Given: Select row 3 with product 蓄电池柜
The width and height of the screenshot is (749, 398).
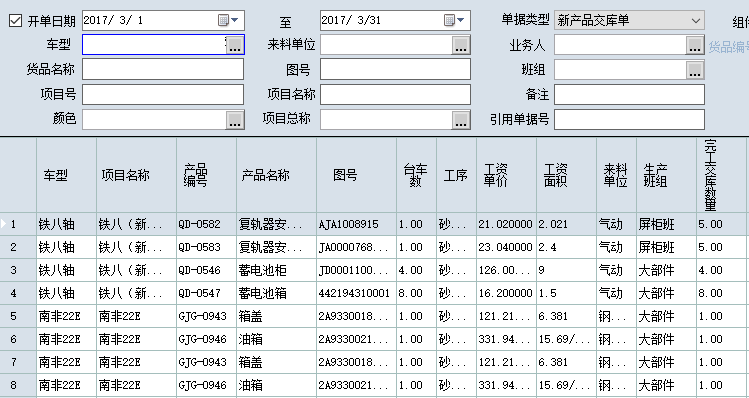Looking at the screenshot, I should (x=373, y=270).
